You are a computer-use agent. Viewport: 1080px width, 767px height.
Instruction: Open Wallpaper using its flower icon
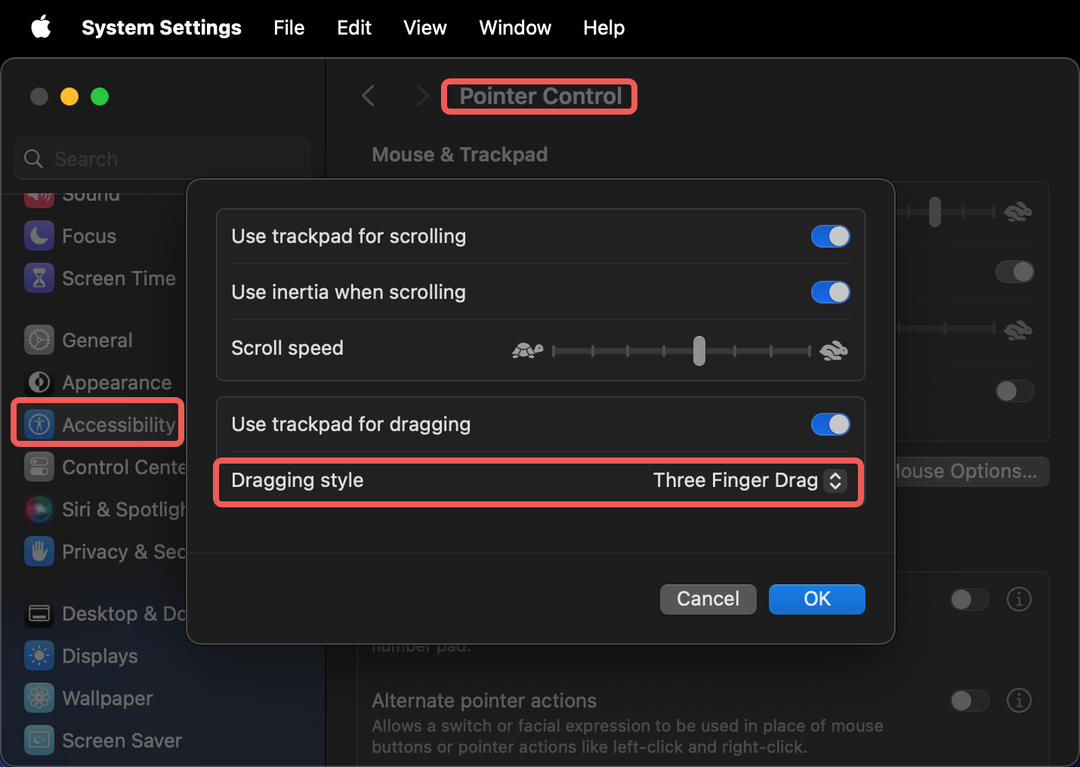[x=39, y=698]
